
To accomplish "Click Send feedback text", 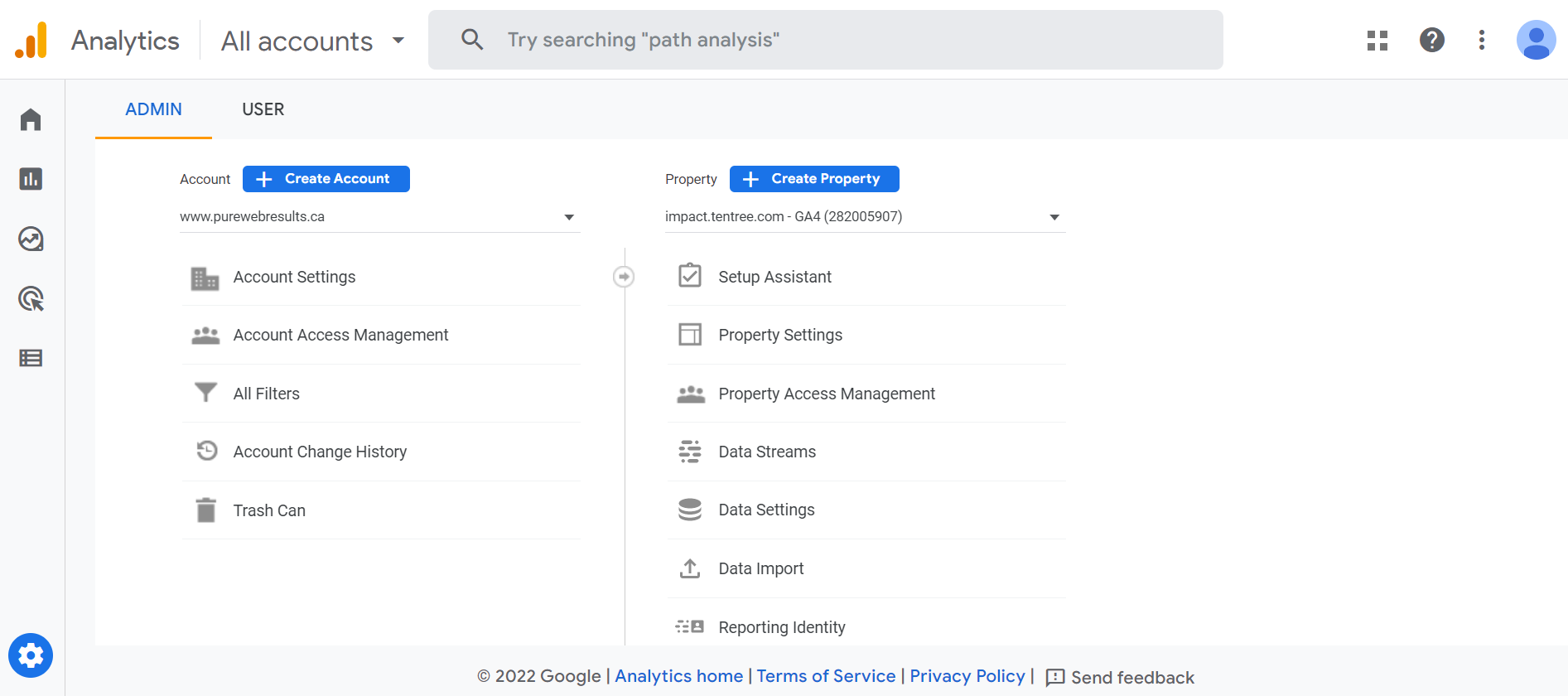I will point(1132,678).
